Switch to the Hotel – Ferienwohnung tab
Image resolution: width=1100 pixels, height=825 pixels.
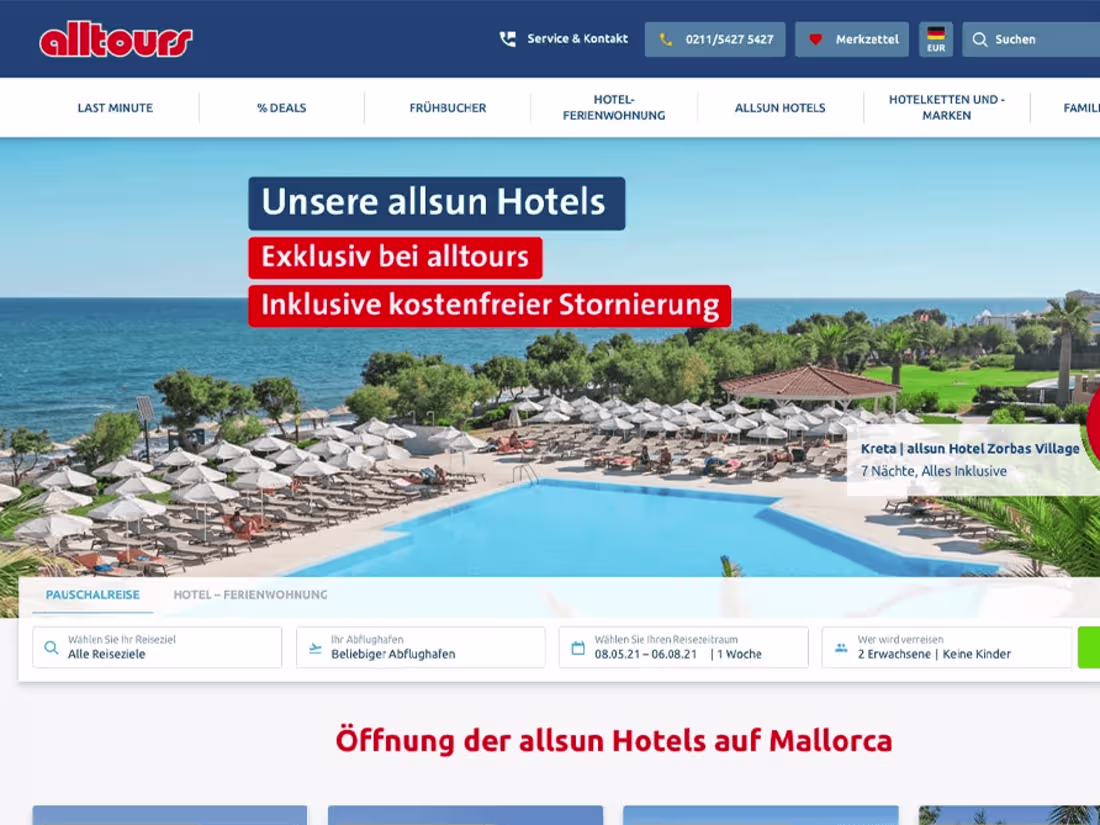coord(250,594)
